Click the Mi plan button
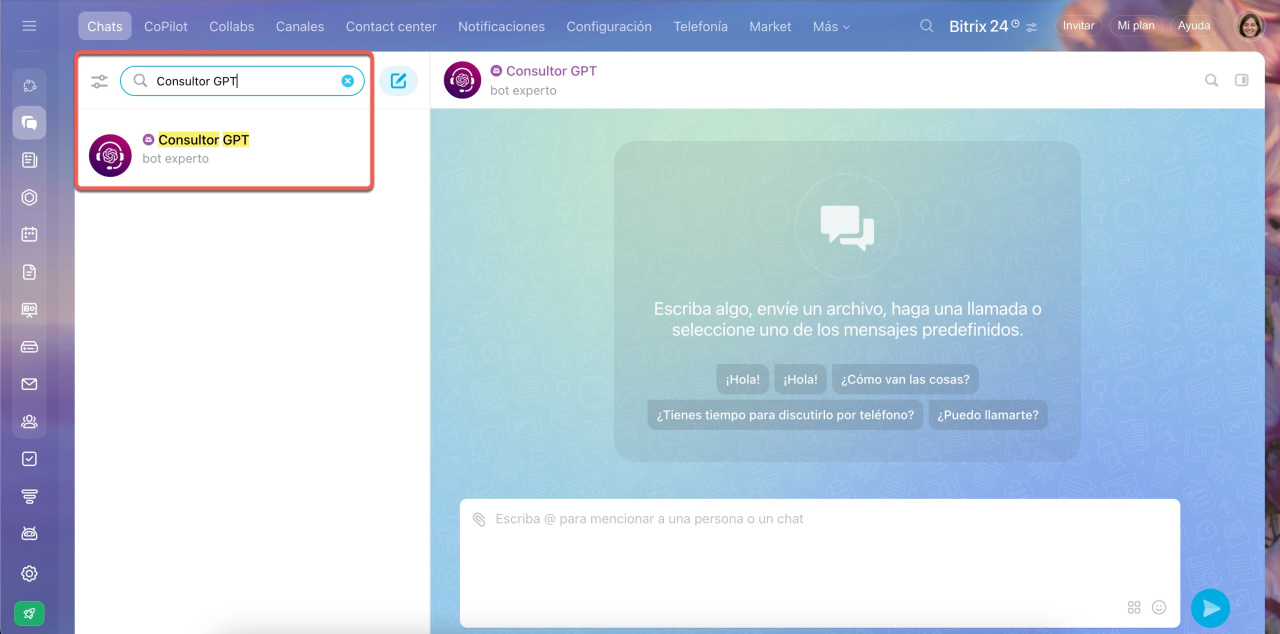 point(1136,26)
